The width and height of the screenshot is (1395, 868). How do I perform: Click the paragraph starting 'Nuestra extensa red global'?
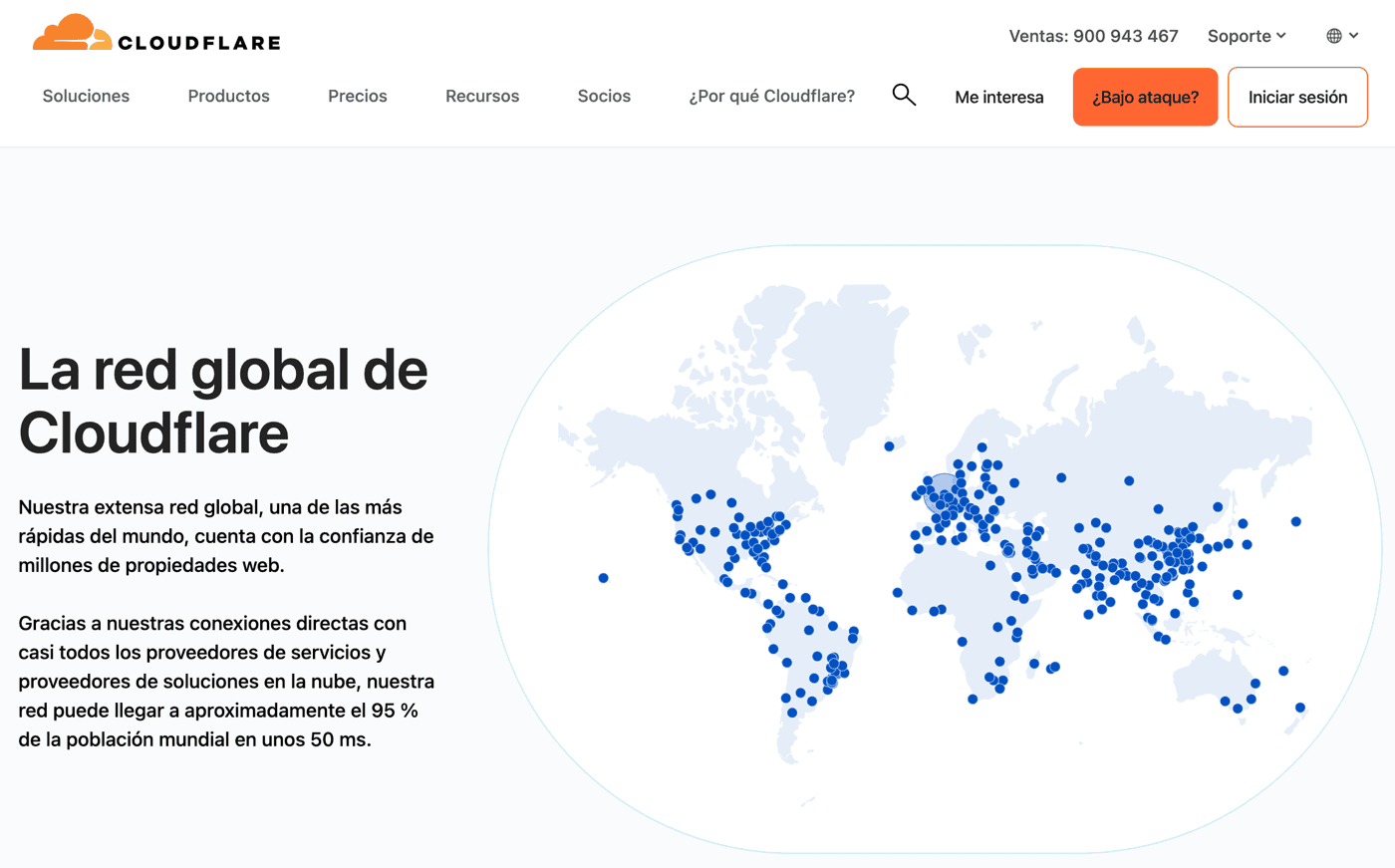(x=226, y=536)
